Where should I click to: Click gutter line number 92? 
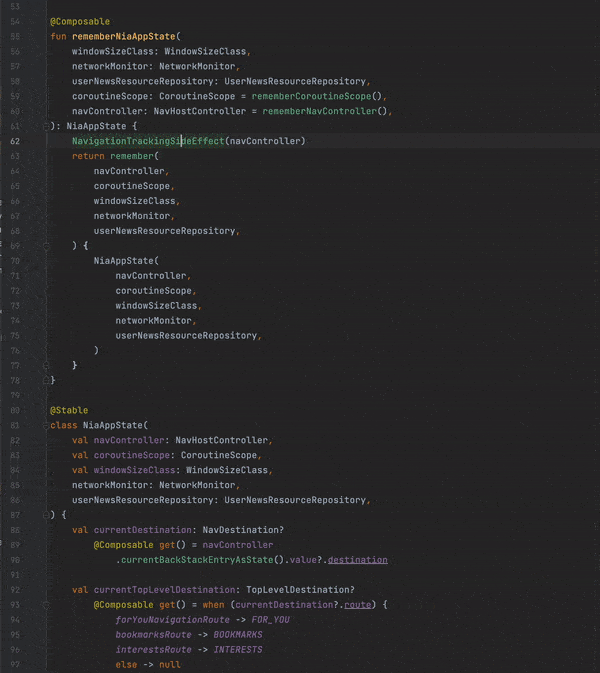click(15, 590)
